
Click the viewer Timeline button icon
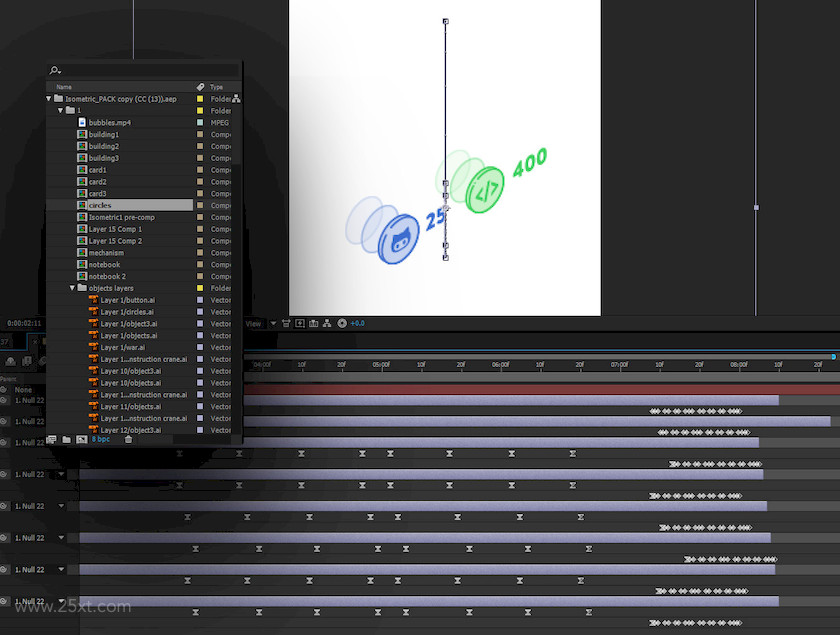click(x=313, y=323)
